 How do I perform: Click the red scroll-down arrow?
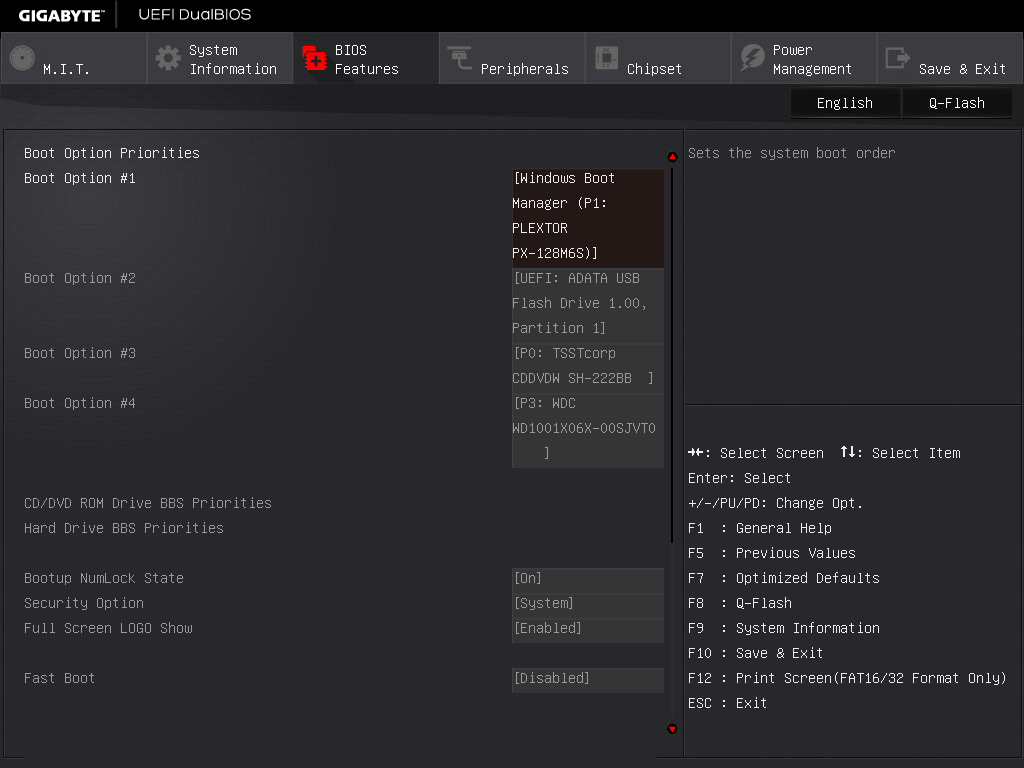point(672,729)
